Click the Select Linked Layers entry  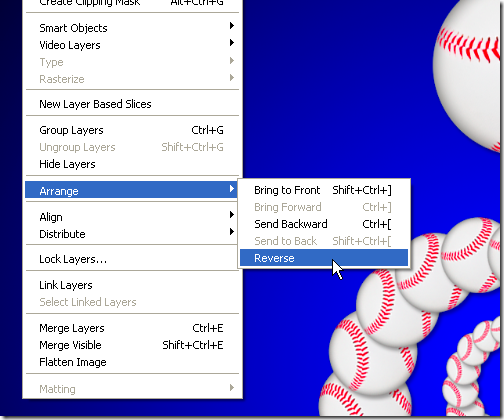point(132,302)
